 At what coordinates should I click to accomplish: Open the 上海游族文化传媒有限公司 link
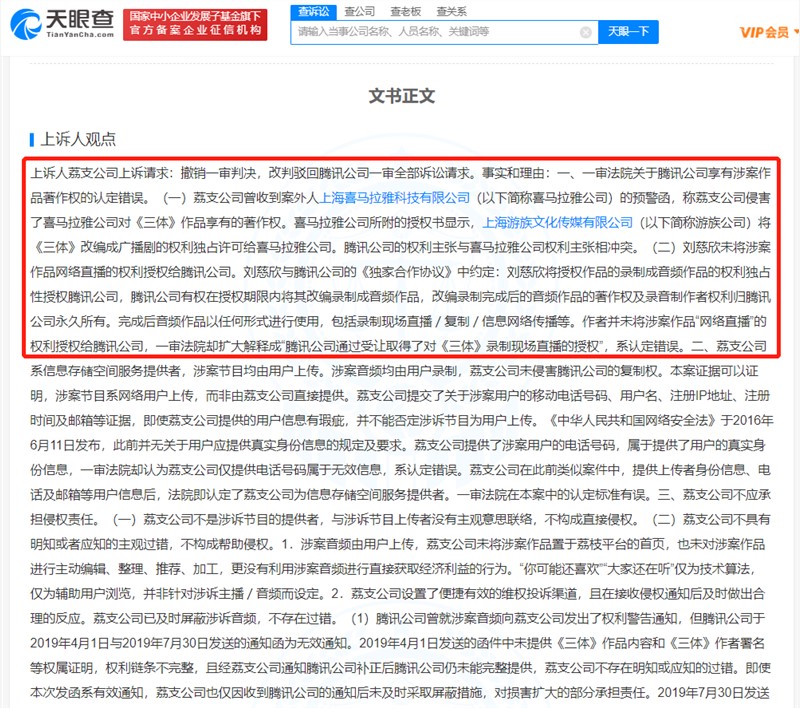point(558,222)
